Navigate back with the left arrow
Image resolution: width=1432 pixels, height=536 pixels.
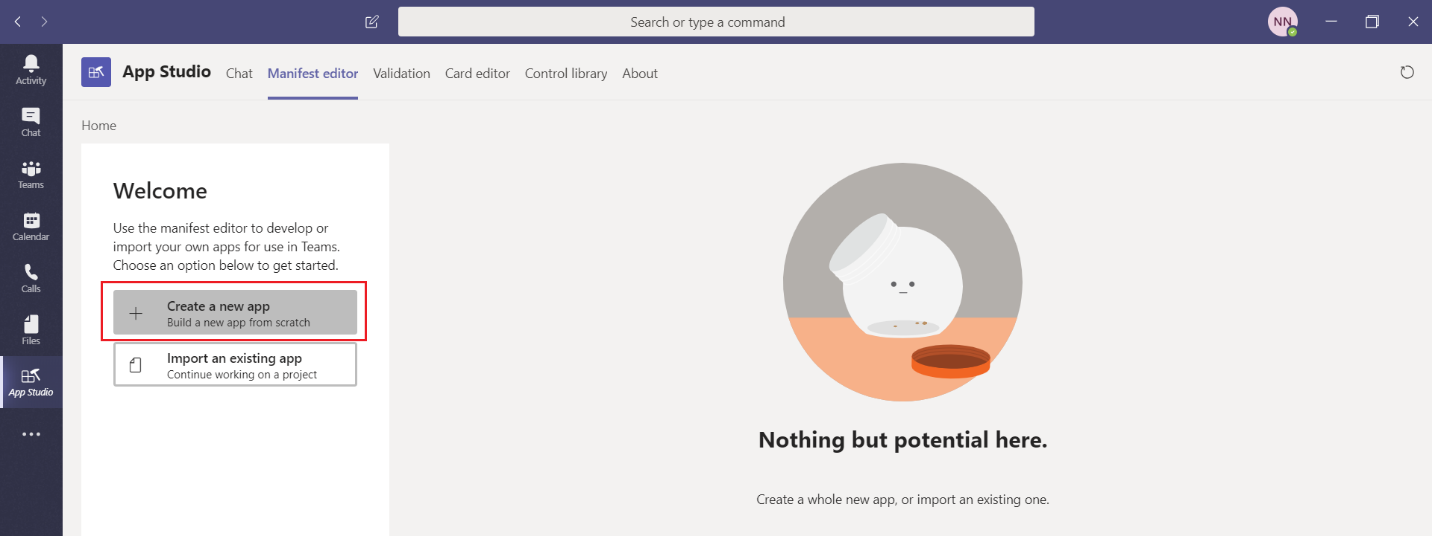point(18,21)
